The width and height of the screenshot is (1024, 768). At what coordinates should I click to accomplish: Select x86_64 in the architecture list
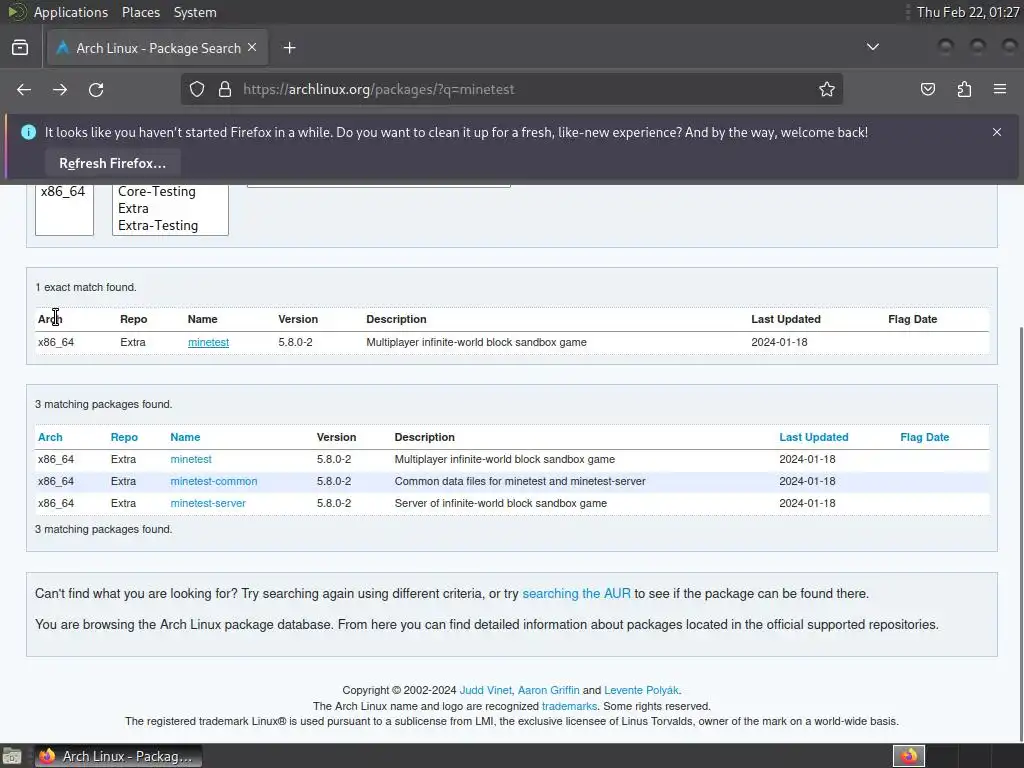click(x=63, y=191)
